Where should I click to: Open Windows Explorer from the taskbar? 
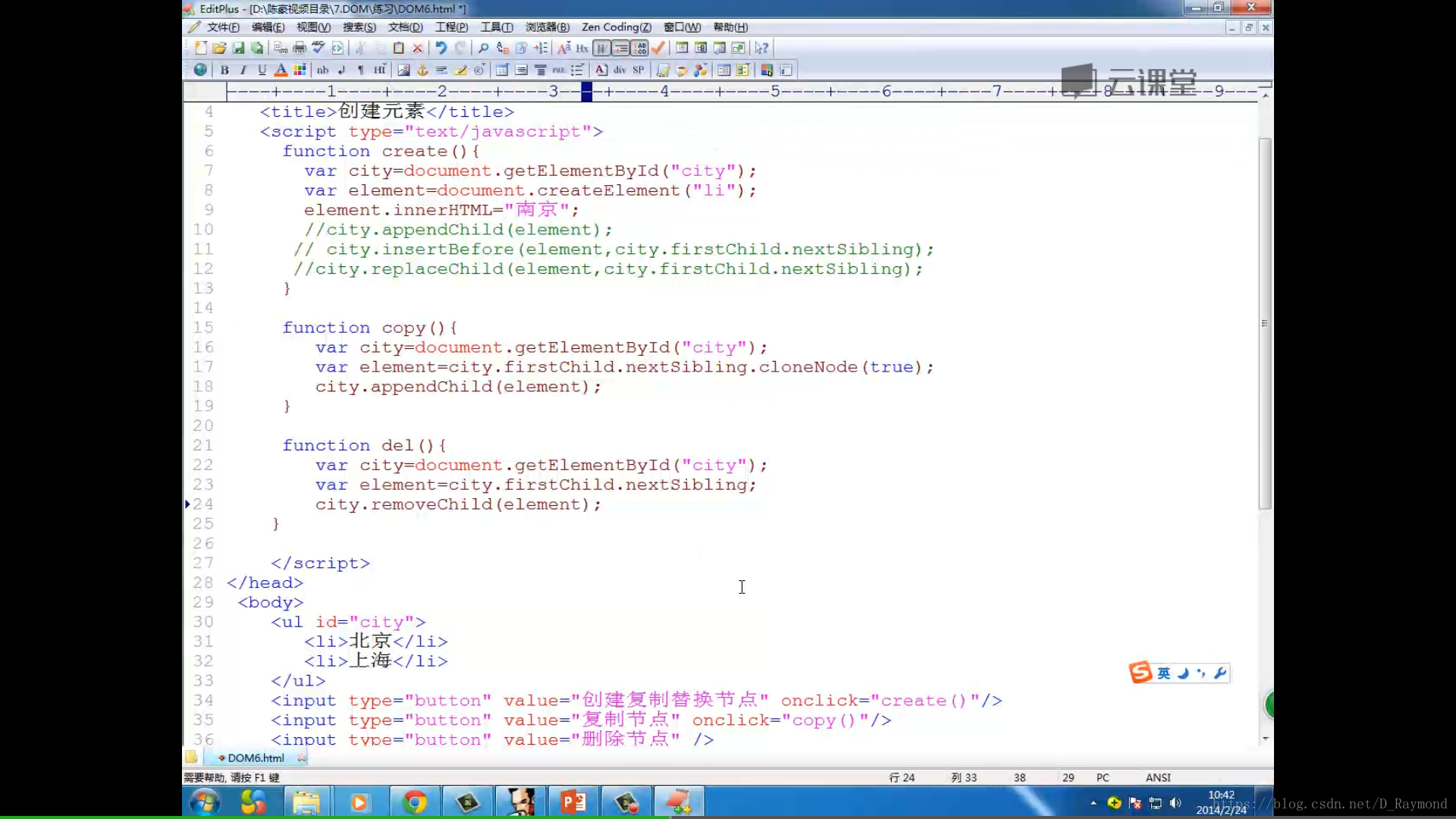pyautogui.click(x=306, y=802)
